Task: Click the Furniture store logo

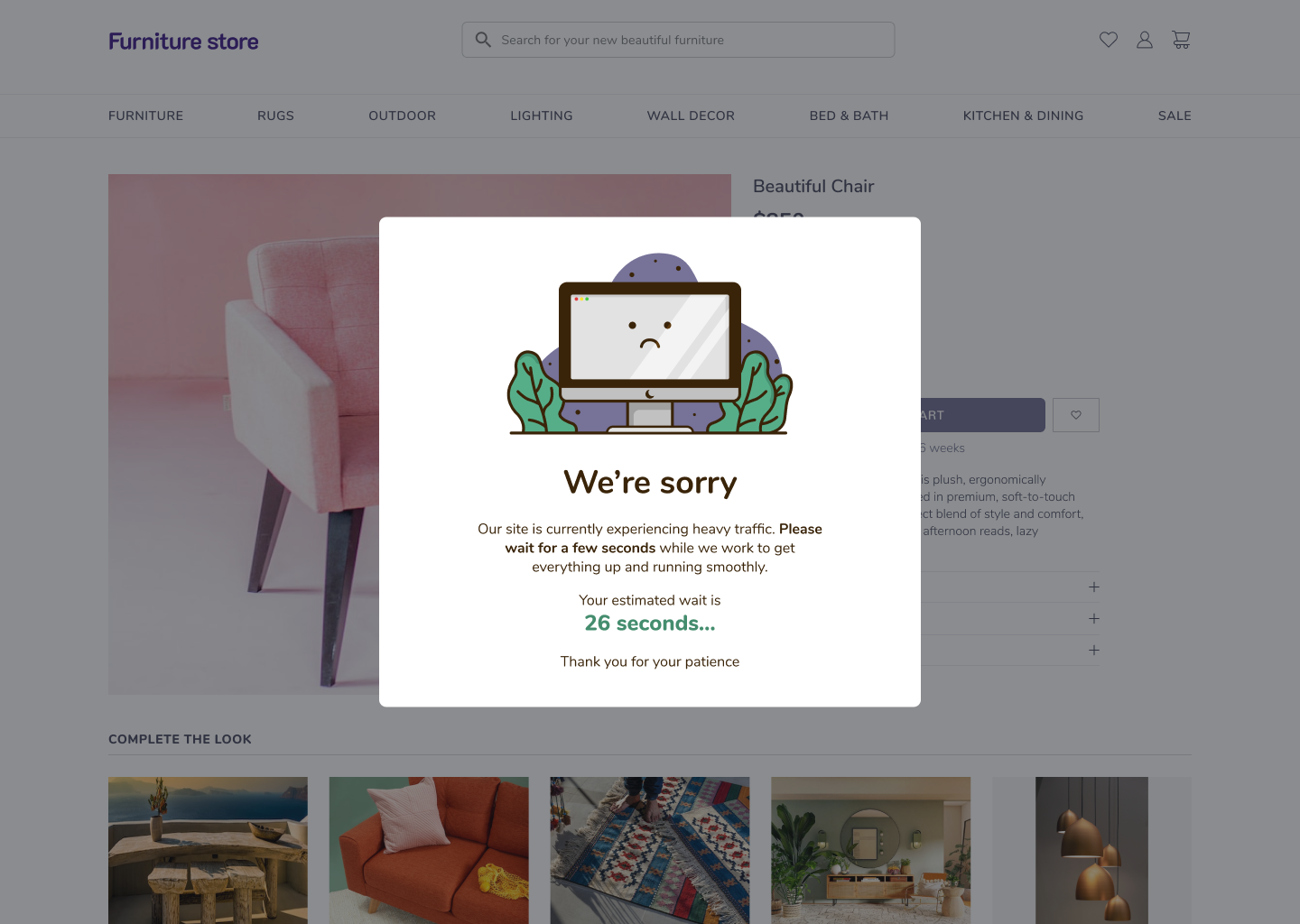Action: [183, 42]
